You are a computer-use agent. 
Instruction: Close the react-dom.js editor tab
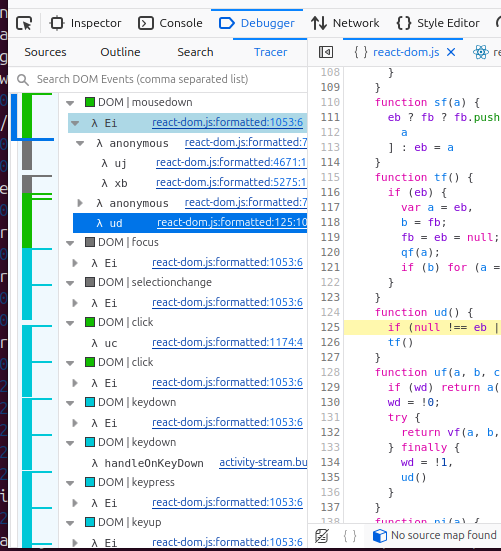pyautogui.click(x=451, y=52)
